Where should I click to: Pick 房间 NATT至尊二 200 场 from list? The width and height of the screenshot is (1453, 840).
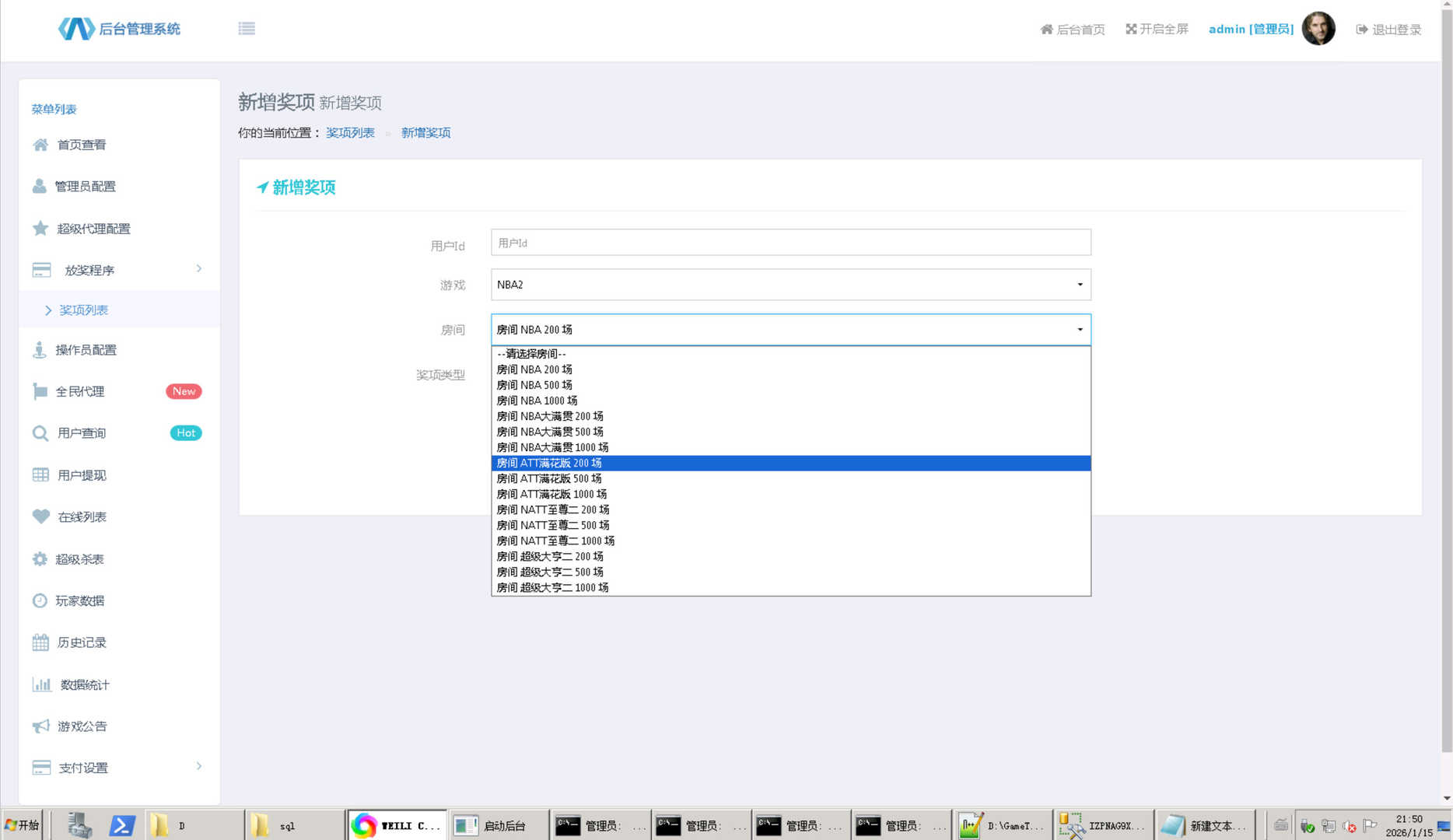pos(552,509)
